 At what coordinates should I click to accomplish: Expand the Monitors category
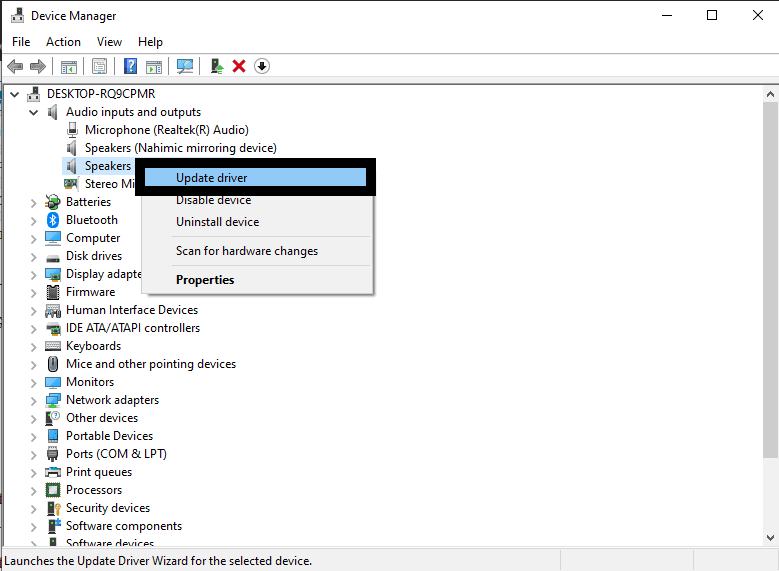click(33, 383)
